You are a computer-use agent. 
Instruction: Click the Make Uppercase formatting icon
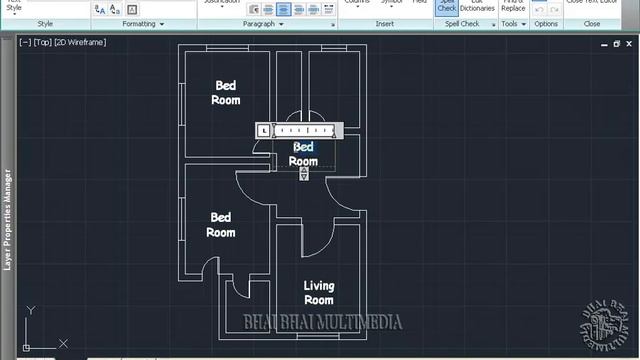click(100, 9)
